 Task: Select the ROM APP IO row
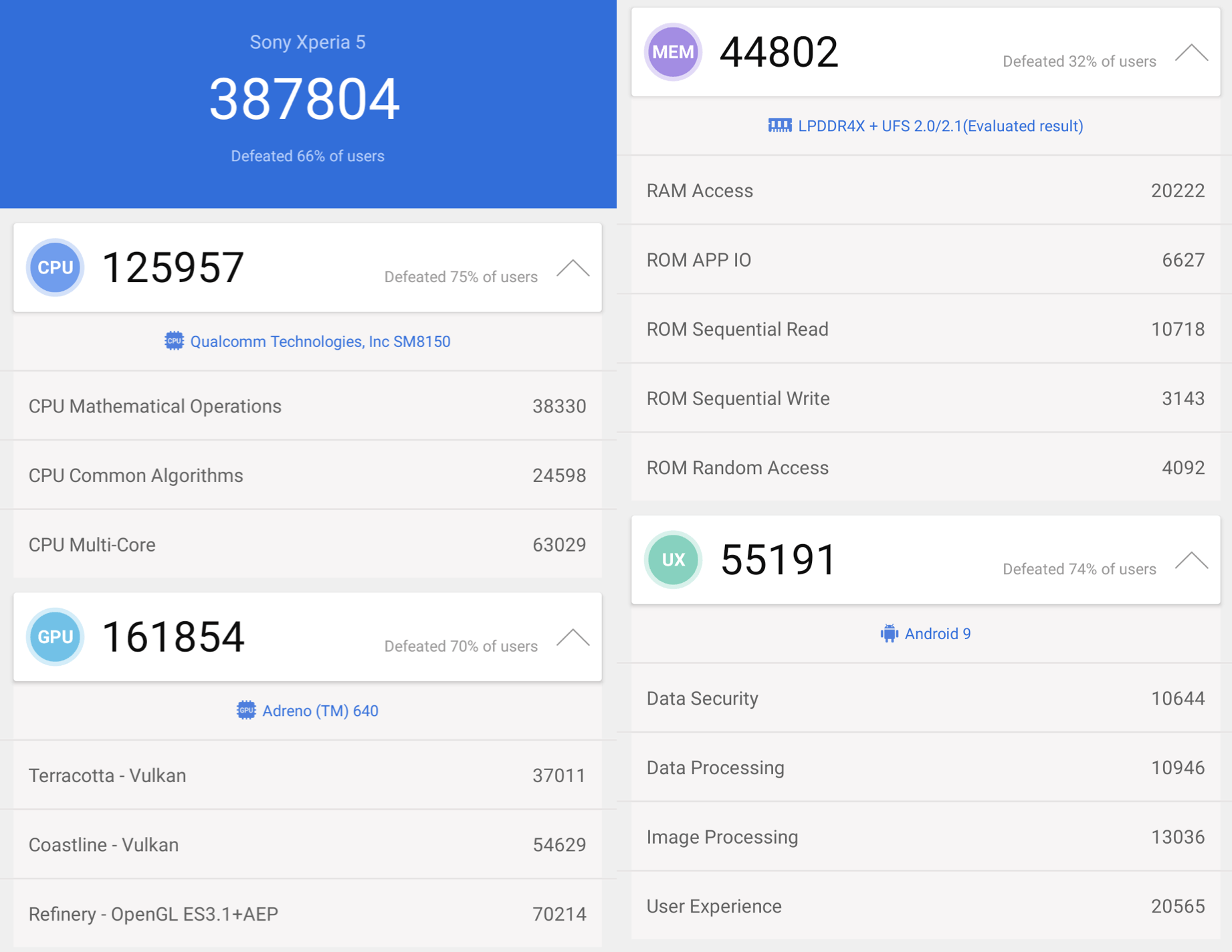[x=926, y=259]
